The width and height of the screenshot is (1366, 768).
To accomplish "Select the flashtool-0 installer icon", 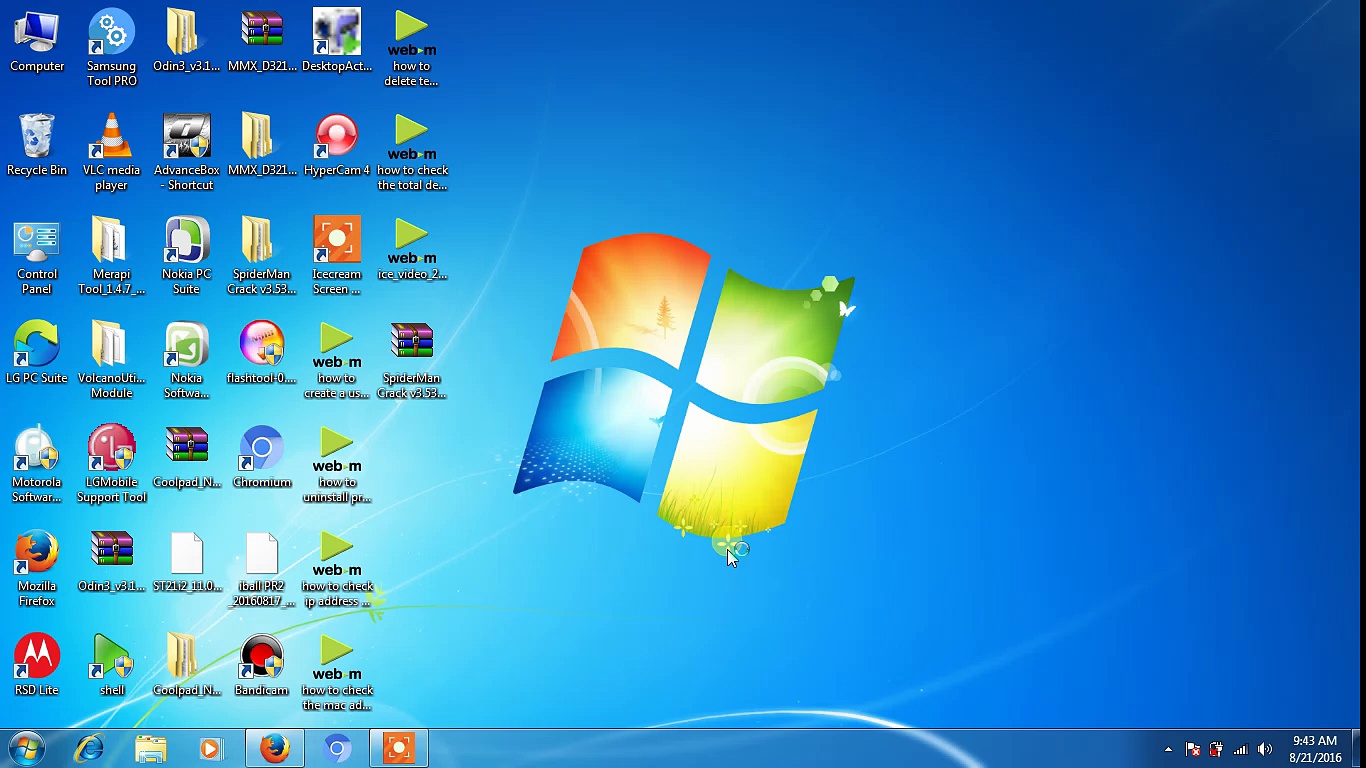I will pyautogui.click(x=262, y=354).
